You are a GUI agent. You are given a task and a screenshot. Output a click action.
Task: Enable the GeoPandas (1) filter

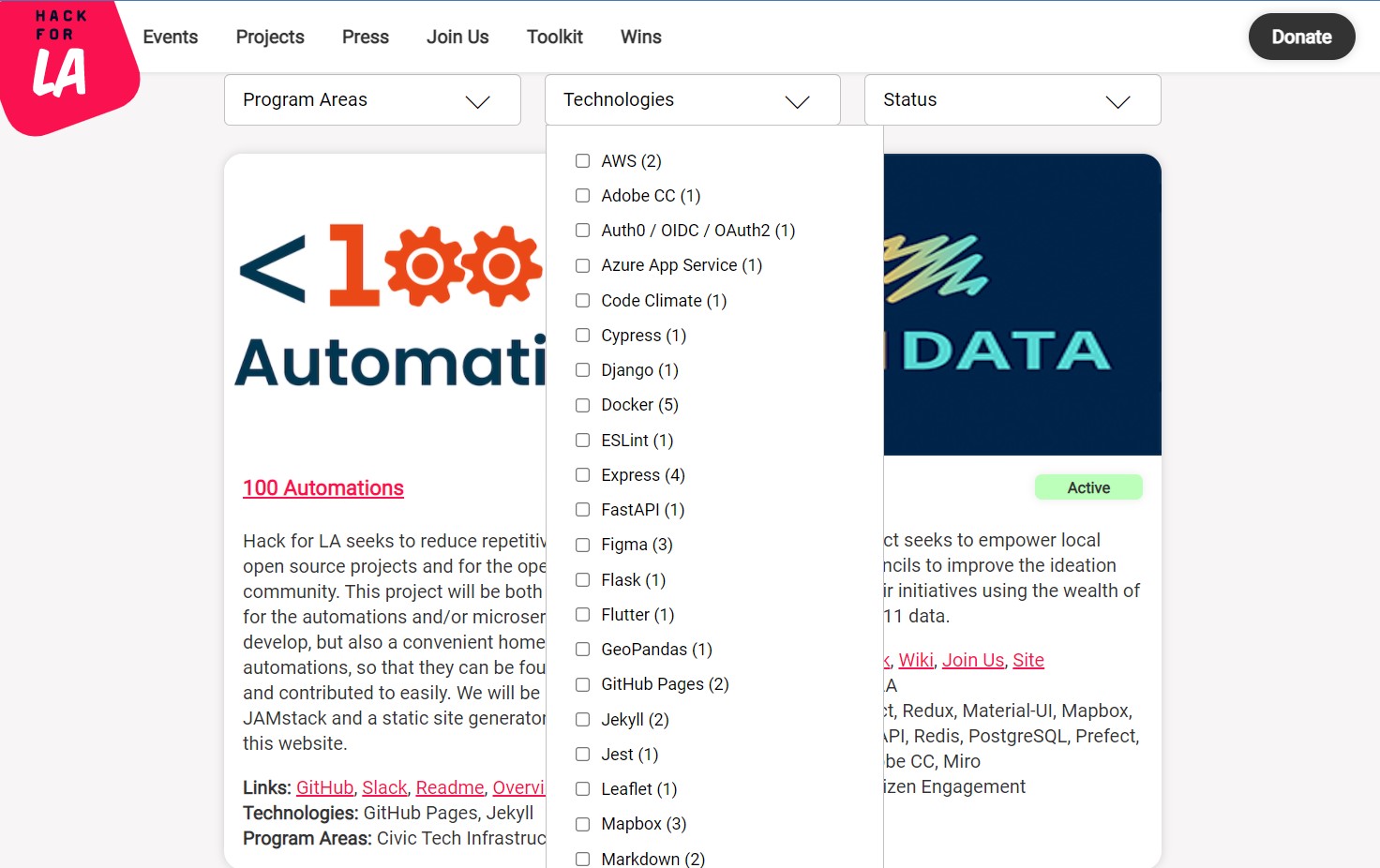click(582, 650)
